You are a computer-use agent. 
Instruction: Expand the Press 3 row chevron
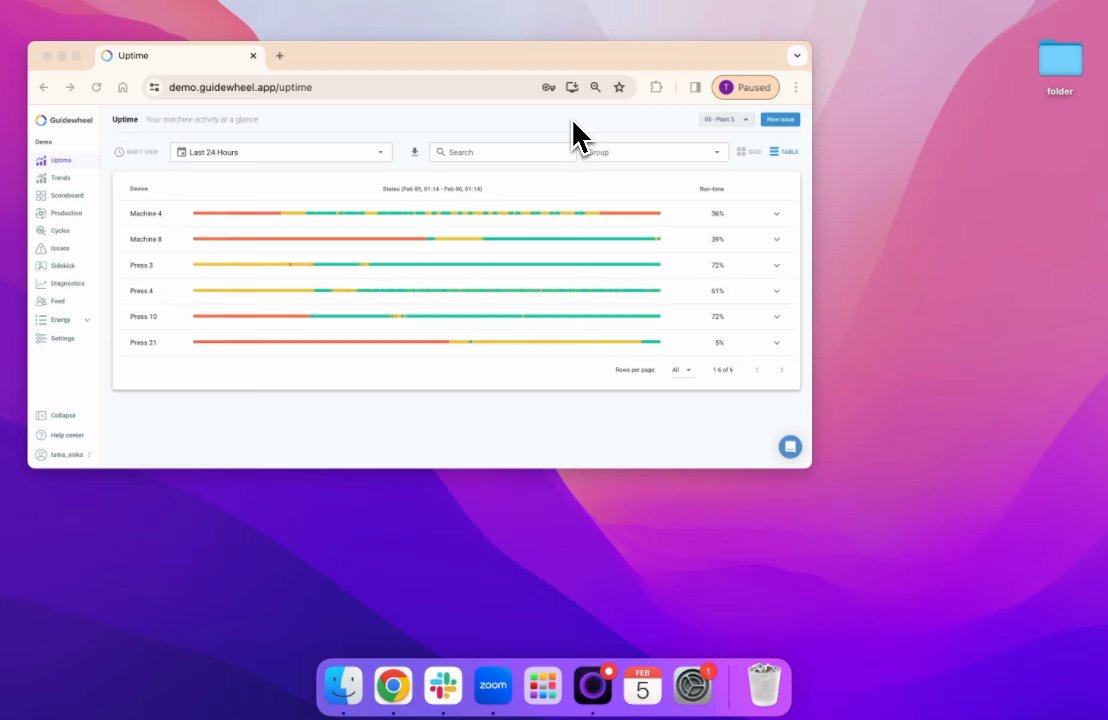777,266
